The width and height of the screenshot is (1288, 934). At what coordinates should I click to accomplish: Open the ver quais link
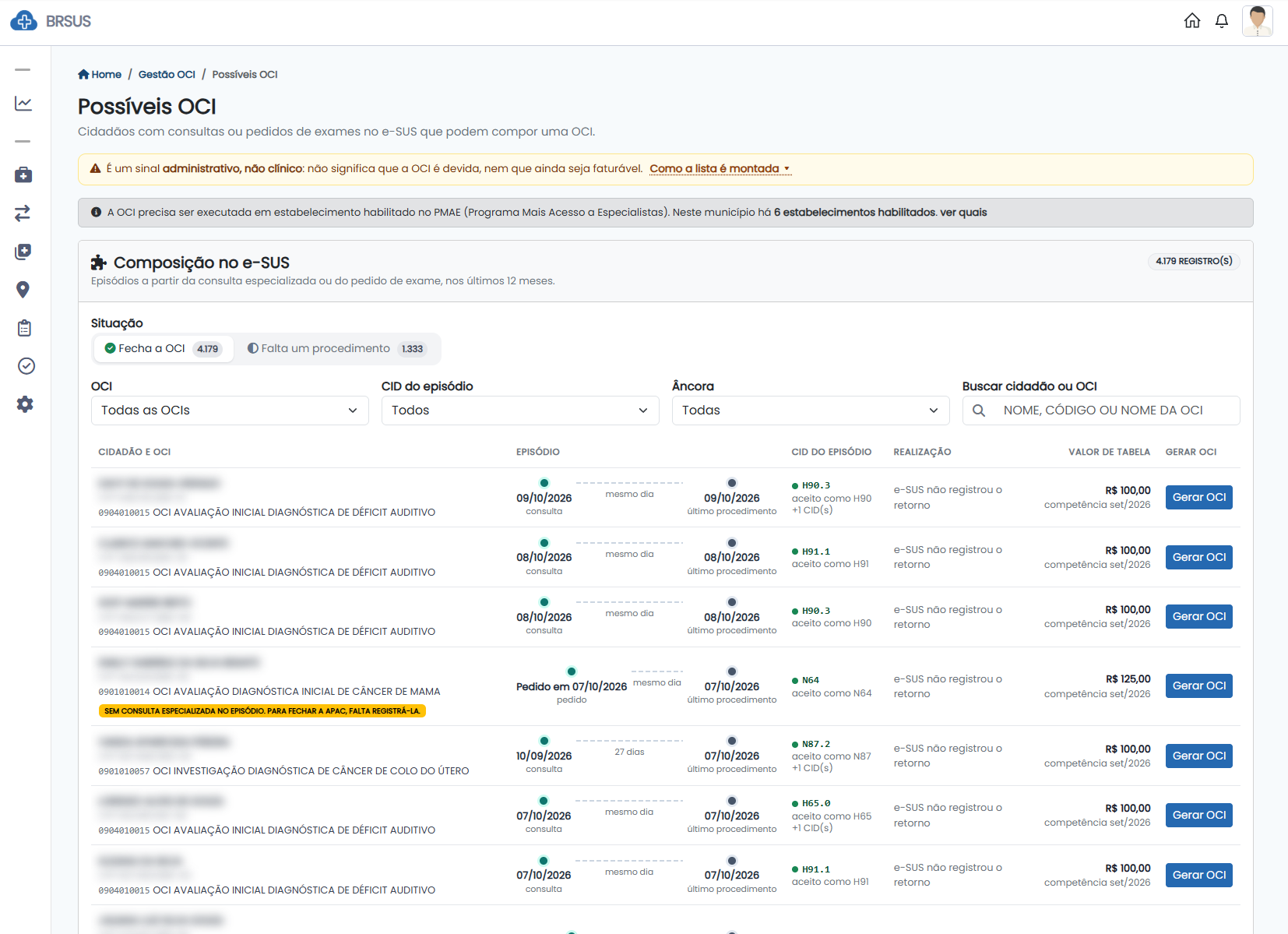[963, 212]
